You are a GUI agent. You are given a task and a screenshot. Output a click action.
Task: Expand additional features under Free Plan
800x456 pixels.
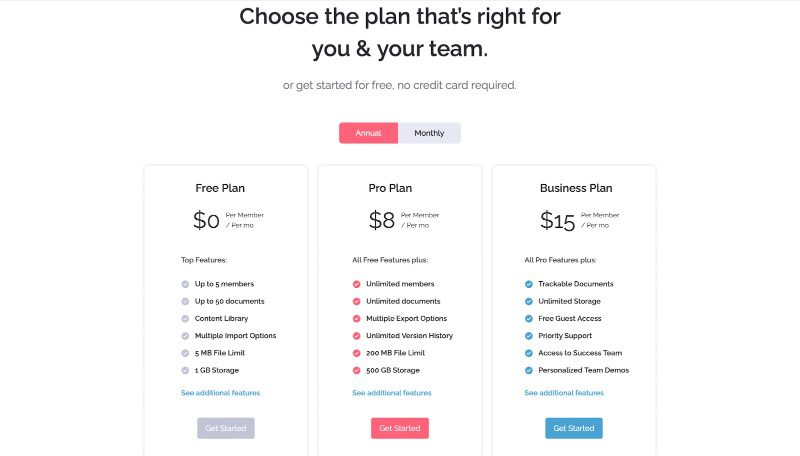click(220, 393)
